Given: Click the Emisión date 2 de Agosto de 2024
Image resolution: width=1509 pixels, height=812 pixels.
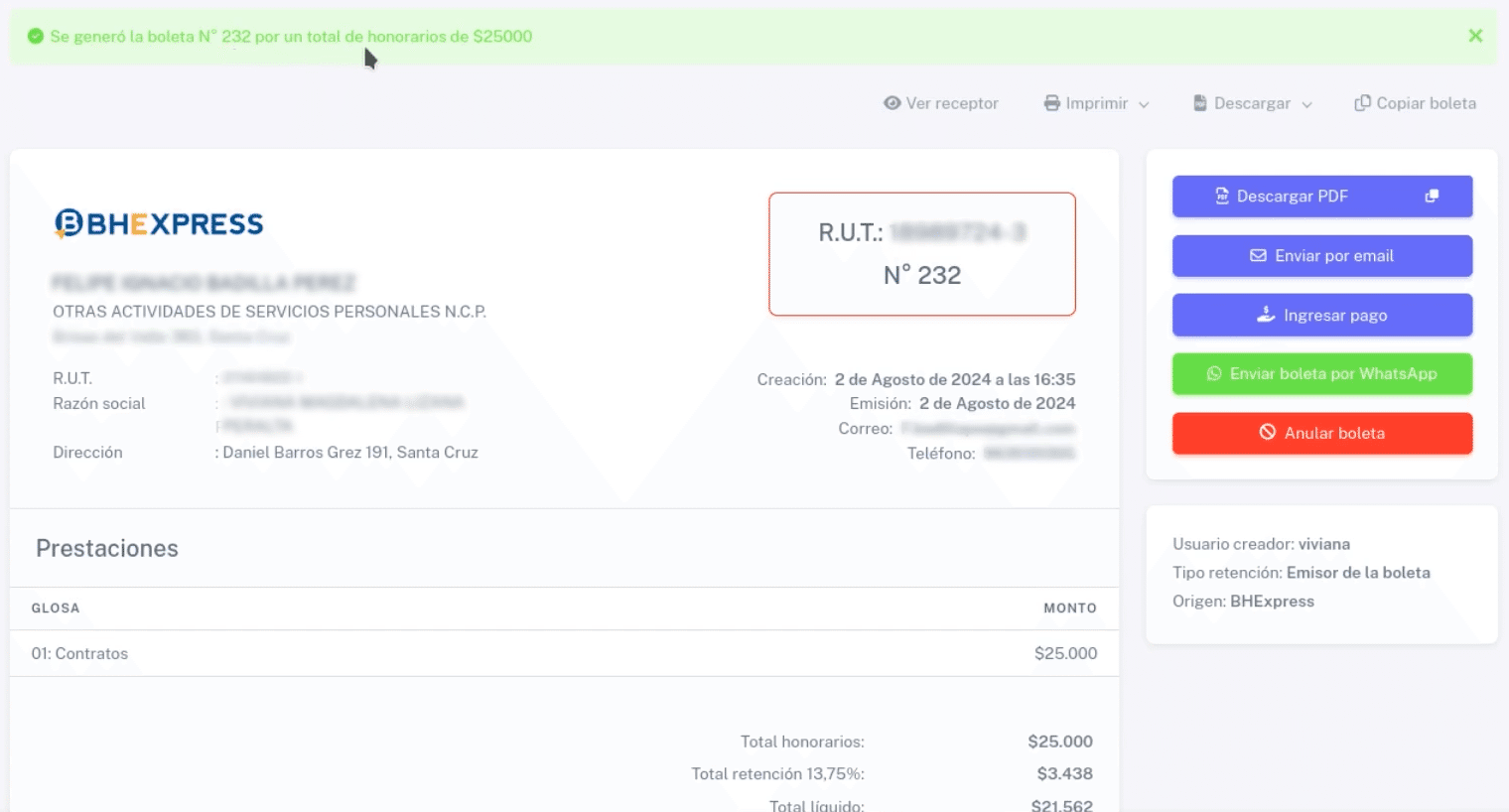Looking at the screenshot, I should pyautogui.click(x=997, y=403).
